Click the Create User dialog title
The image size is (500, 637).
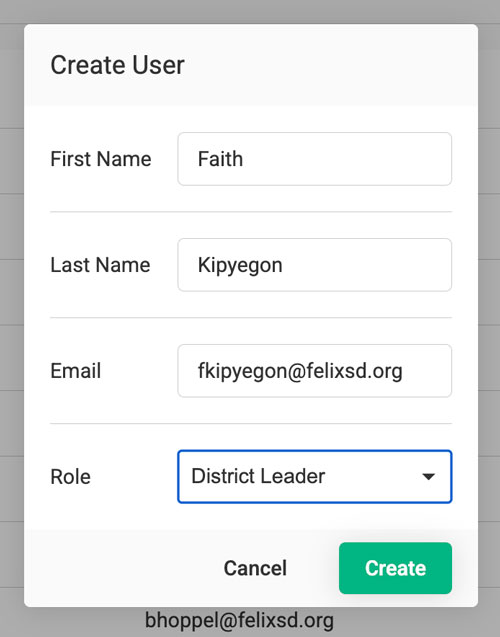[x=117, y=65]
